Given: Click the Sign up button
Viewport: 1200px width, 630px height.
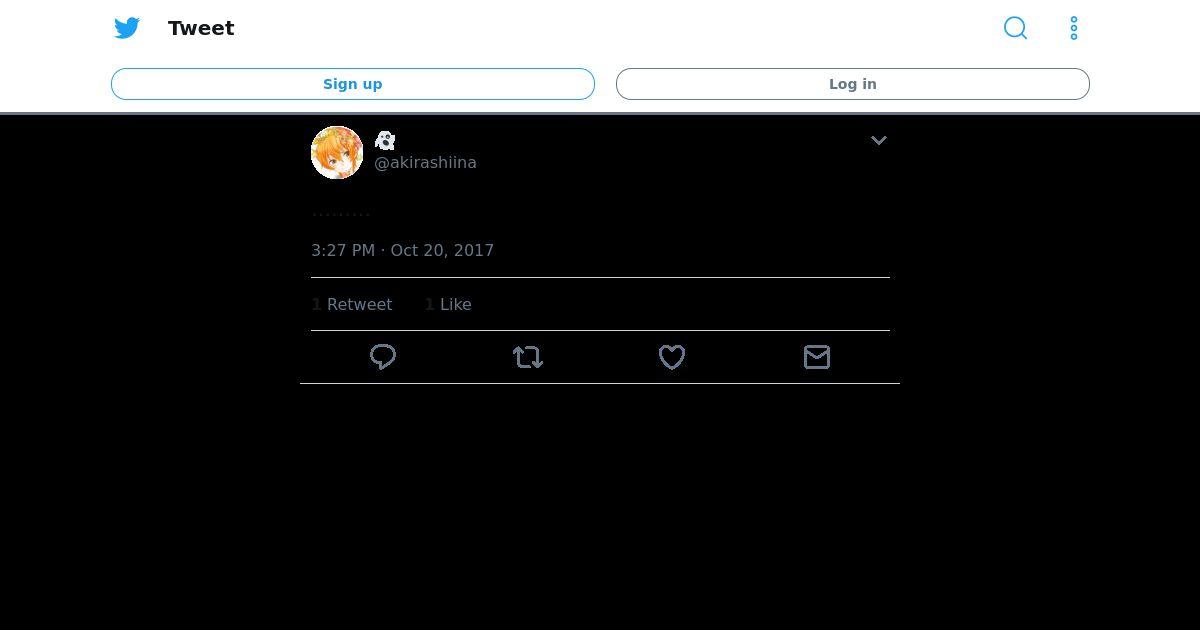Looking at the screenshot, I should tap(353, 84).
